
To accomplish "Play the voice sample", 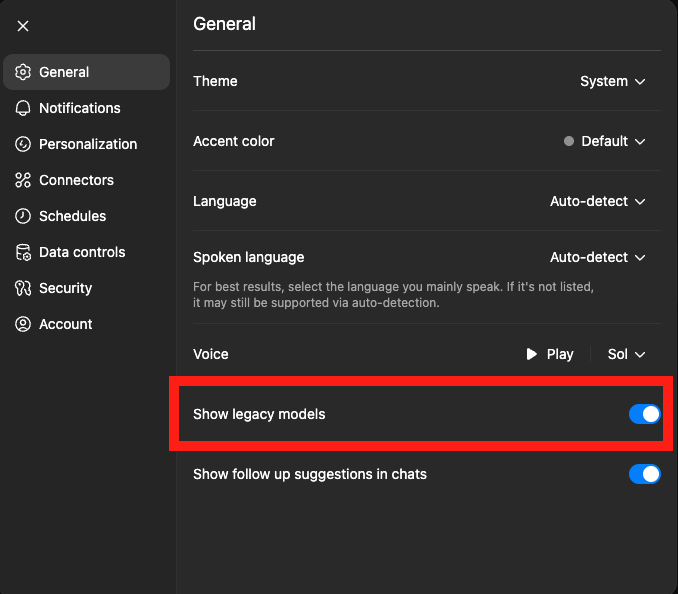I will [550, 354].
